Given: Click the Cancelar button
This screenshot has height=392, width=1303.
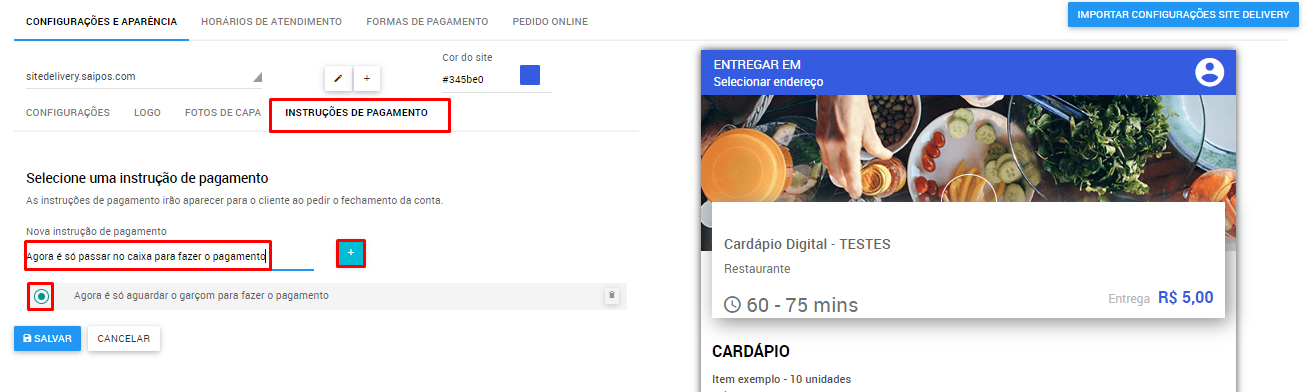Looking at the screenshot, I should point(124,338).
